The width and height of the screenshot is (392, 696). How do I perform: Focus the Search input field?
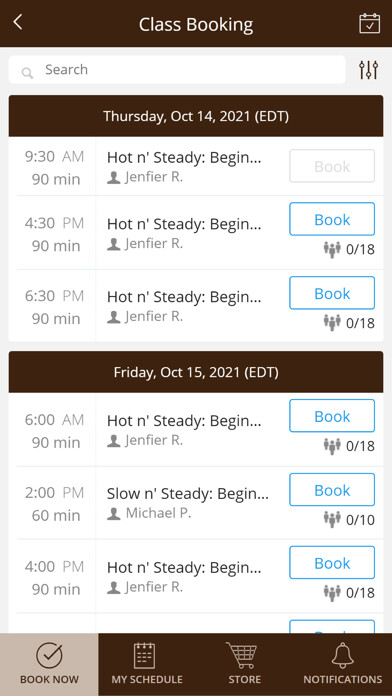[x=177, y=70]
